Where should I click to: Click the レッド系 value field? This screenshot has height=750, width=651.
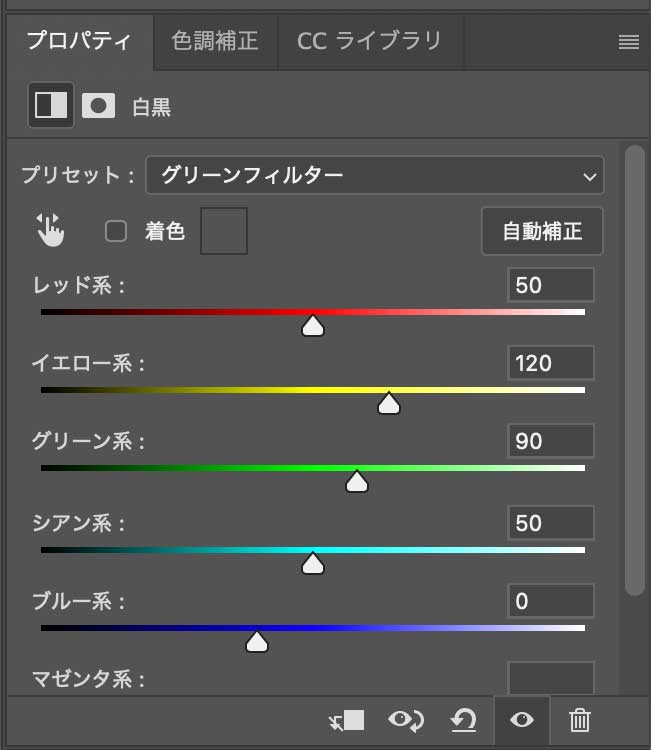pyautogui.click(x=551, y=285)
